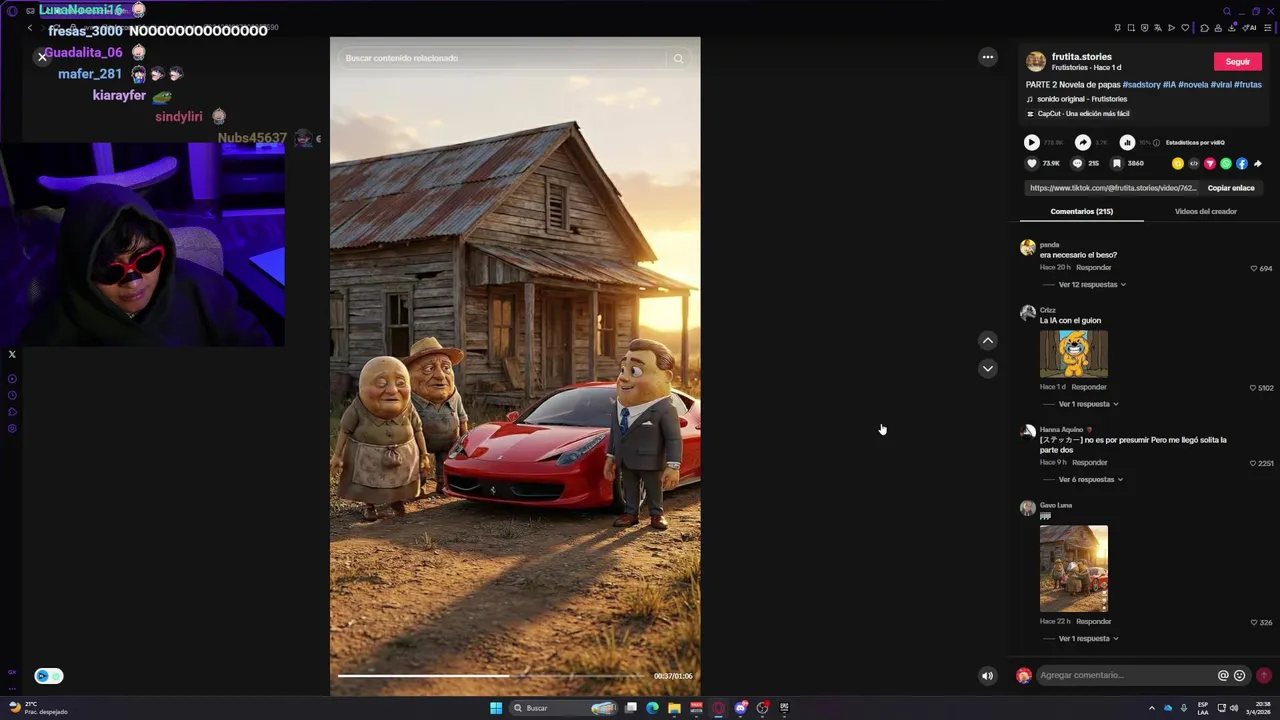This screenshot has width=1280, height=720.
Task: Open frutita.stories profile avatar
Action: (1036, 62)
